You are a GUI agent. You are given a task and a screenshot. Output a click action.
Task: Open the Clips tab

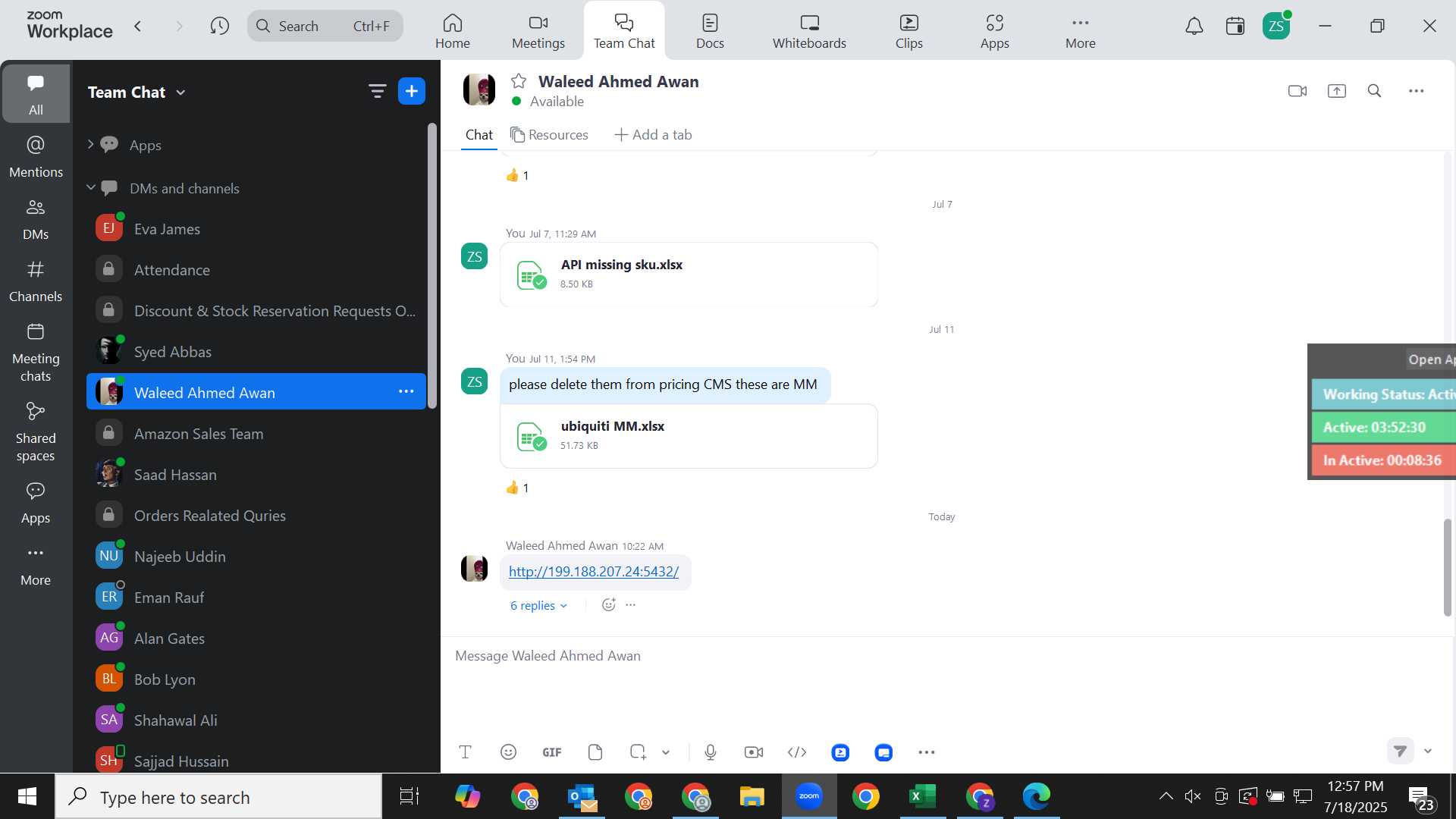click(909, 30)
